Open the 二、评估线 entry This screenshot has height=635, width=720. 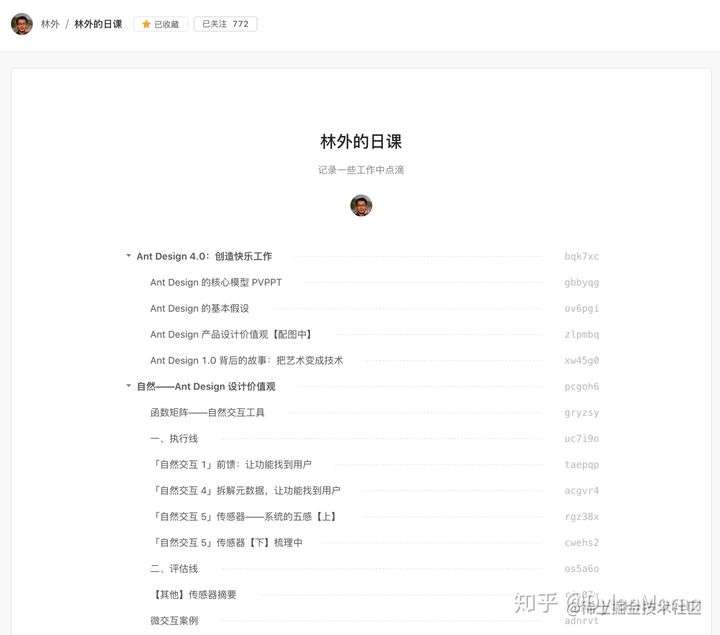click(x=174, y=568)
